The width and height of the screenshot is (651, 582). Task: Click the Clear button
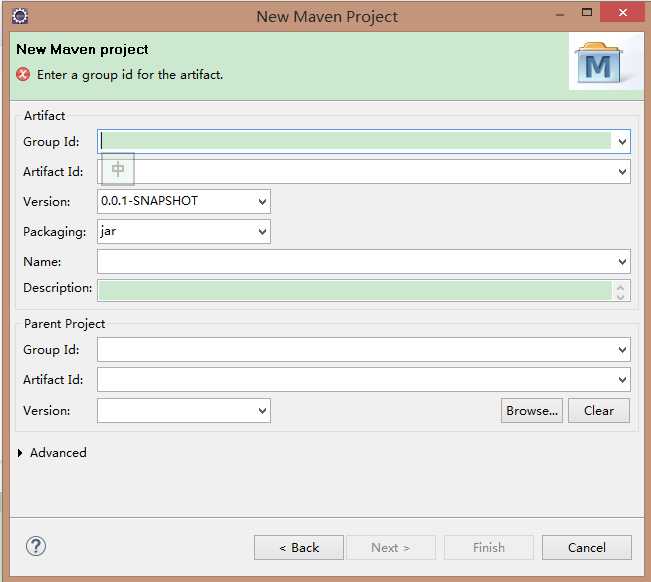[x=599, y=411]
